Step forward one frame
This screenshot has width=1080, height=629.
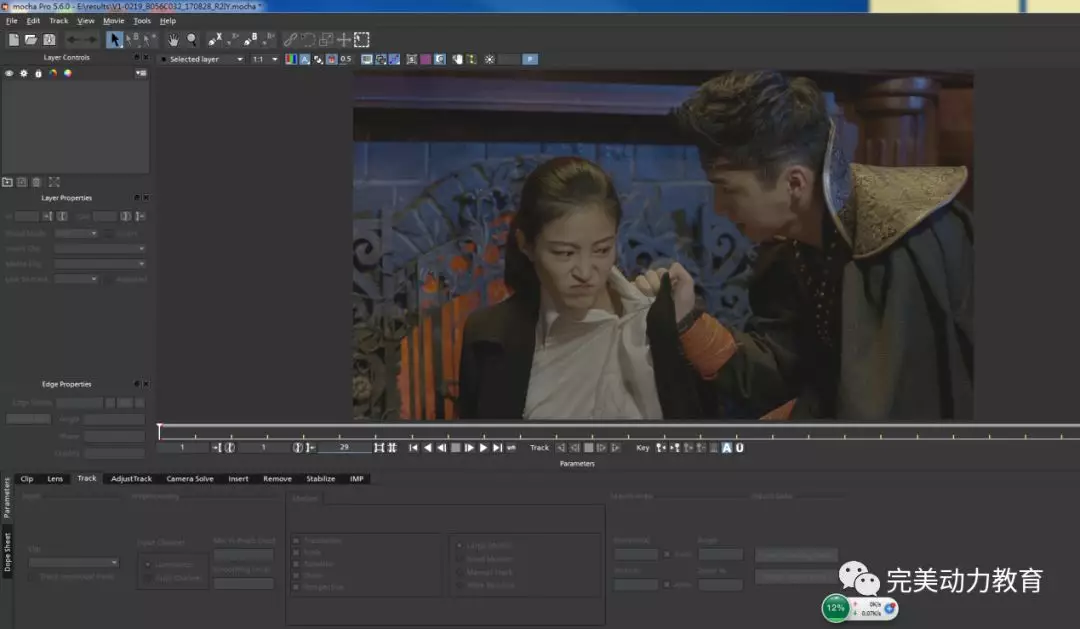(469, 448)
